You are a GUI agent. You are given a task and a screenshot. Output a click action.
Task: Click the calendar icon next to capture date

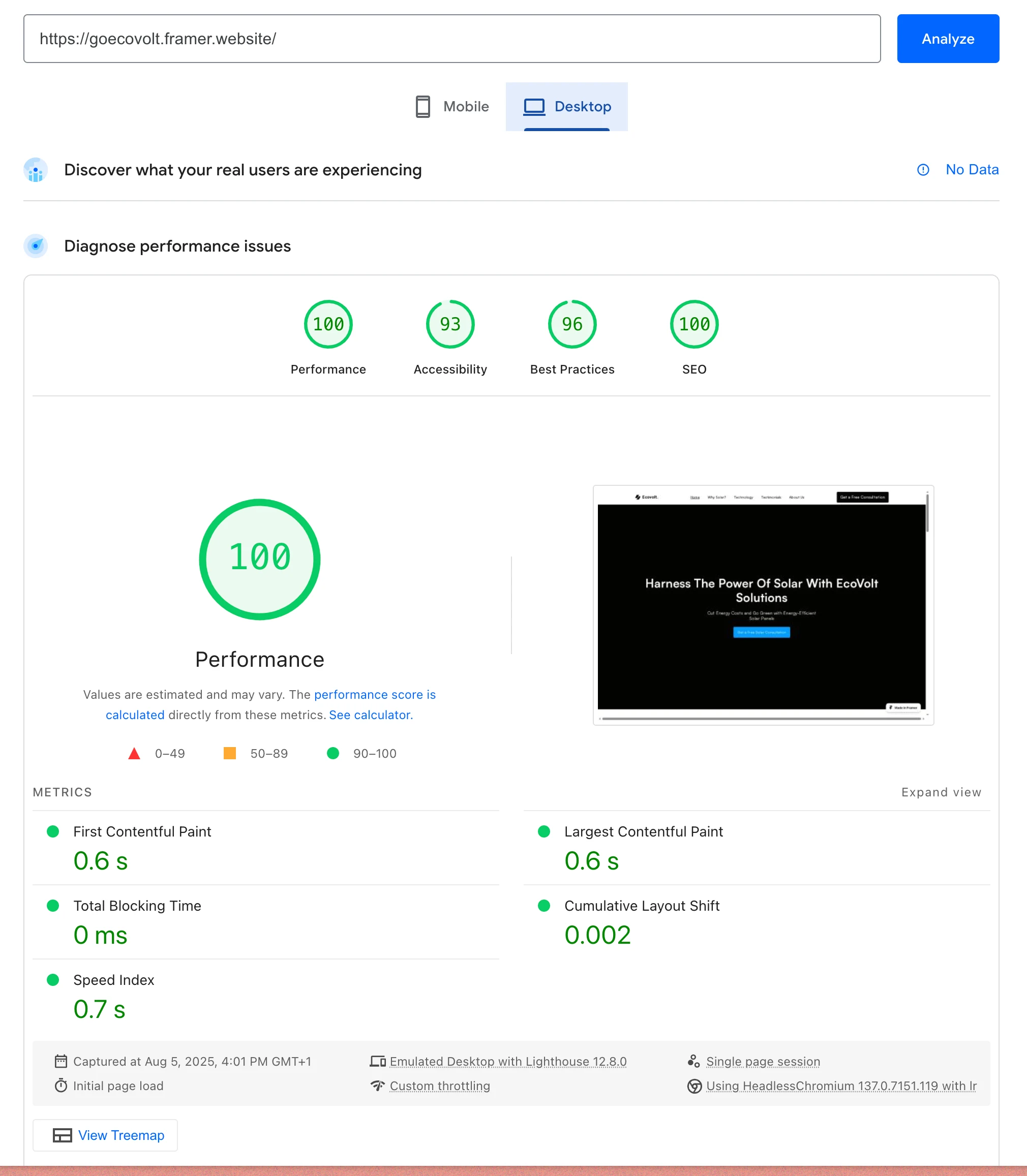[61, 1061]
